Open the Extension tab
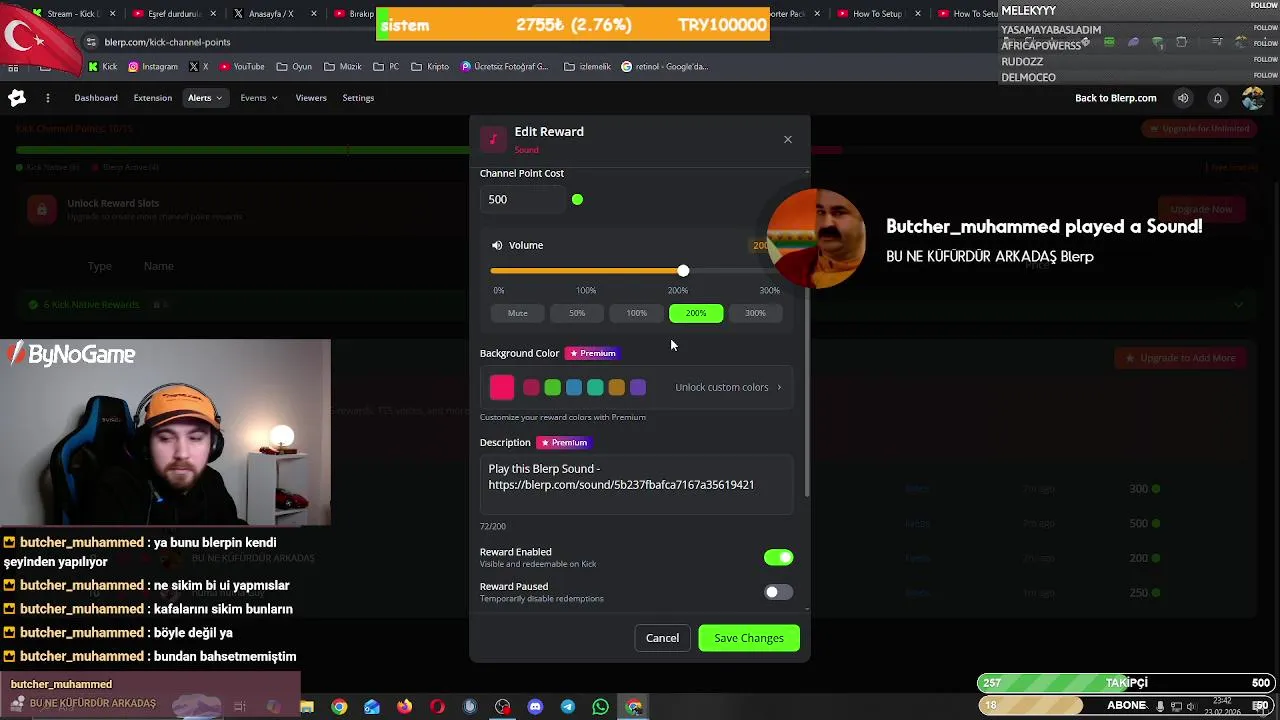Image resolution: width=1280 pixels, height=720 pixels. (x=153, y=98)
